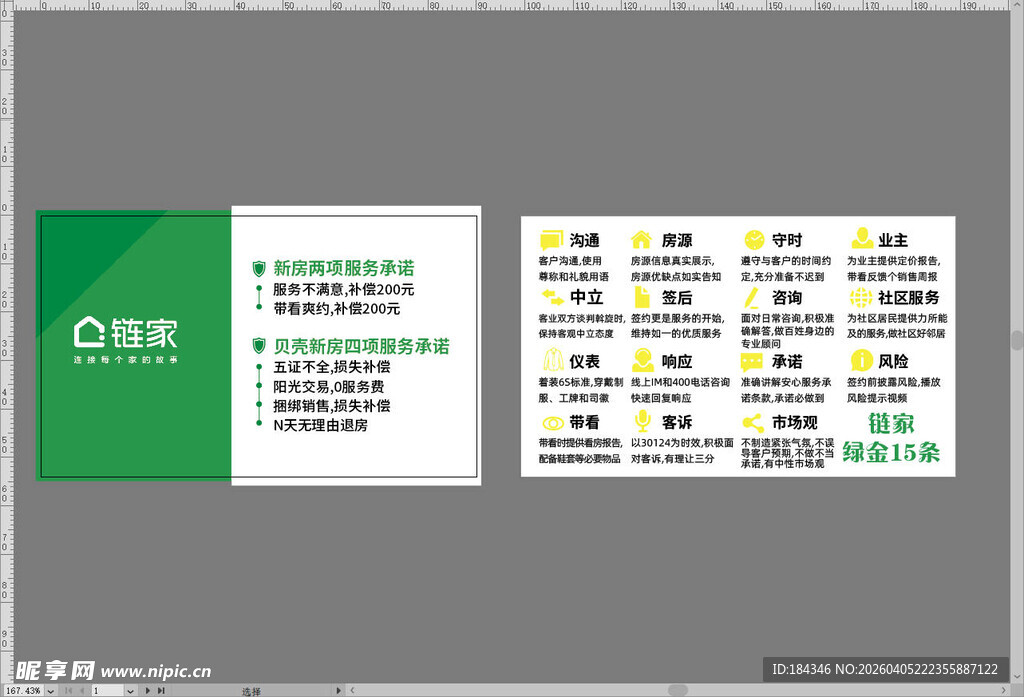Select the eye icon next to 带看

551,423
